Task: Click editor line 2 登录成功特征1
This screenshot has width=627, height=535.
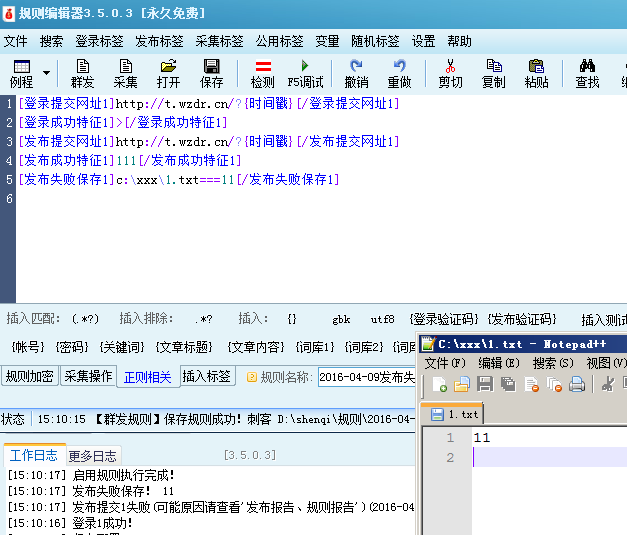Action: point(123,122)
